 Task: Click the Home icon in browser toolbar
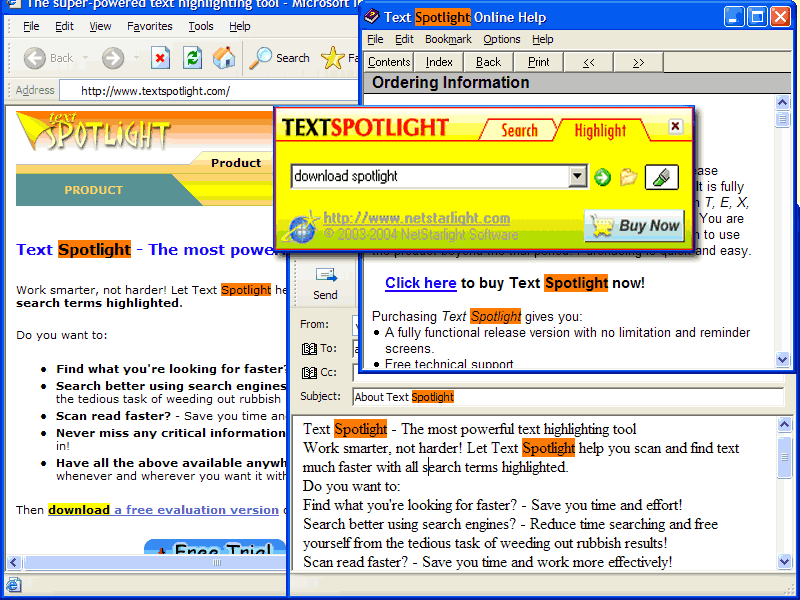[x=224, y=58]
